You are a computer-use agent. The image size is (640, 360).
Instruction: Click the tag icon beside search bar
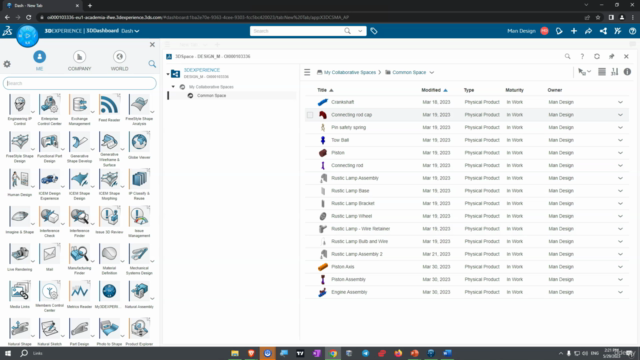pyautogui.click(x=374, y=31)
